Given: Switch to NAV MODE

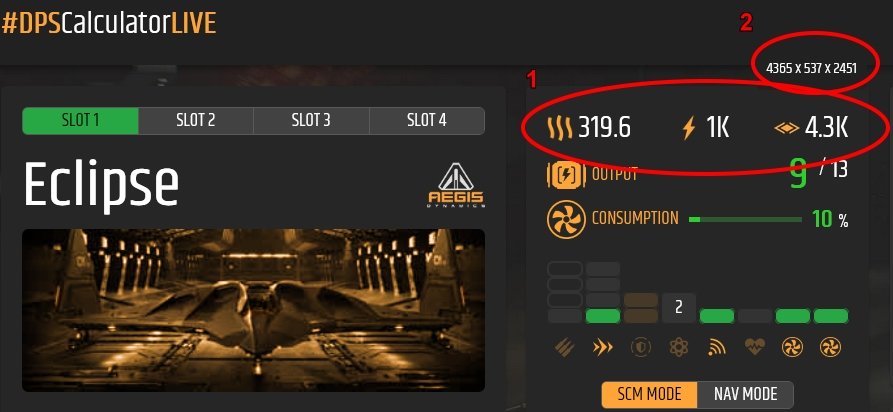Looking at the screenshot, I should 745,394.
